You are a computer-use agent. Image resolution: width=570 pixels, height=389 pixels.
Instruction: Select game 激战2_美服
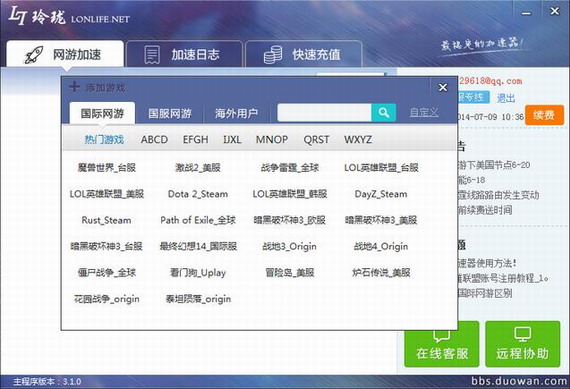[x=198, y=168]
